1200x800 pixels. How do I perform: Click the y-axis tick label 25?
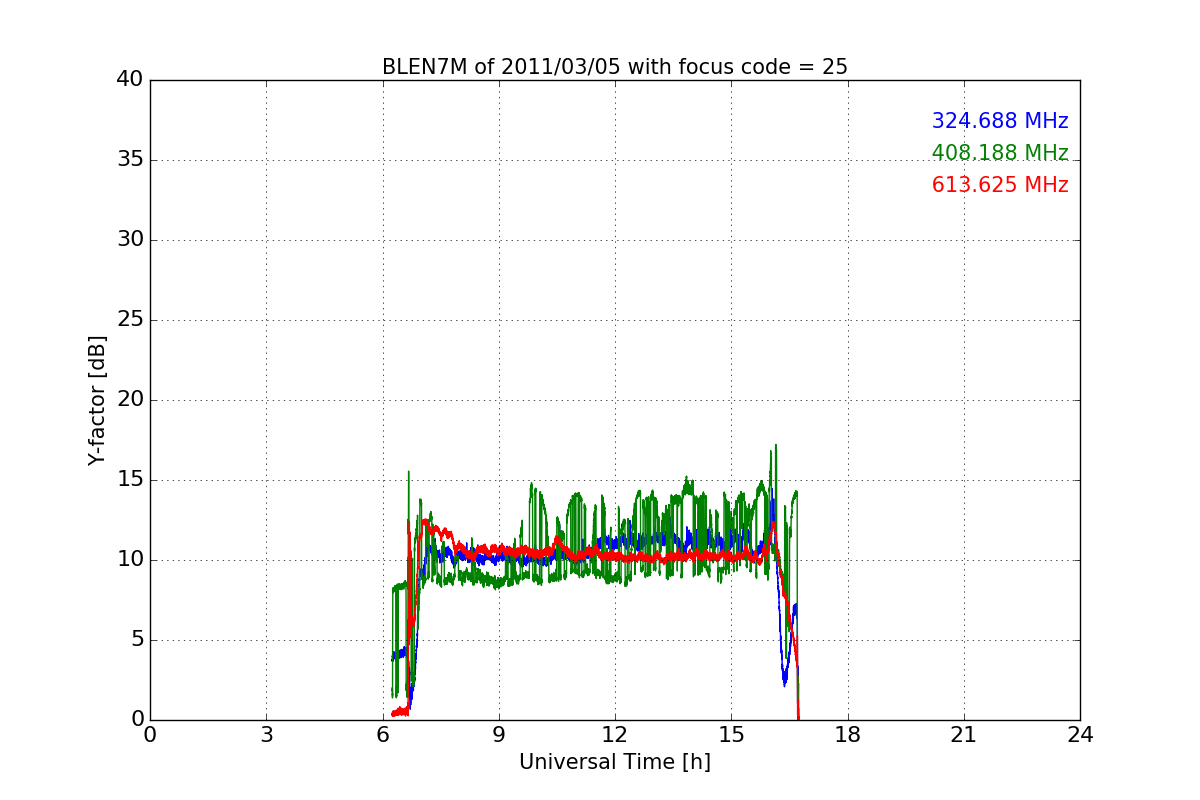[x=130, y=320]
